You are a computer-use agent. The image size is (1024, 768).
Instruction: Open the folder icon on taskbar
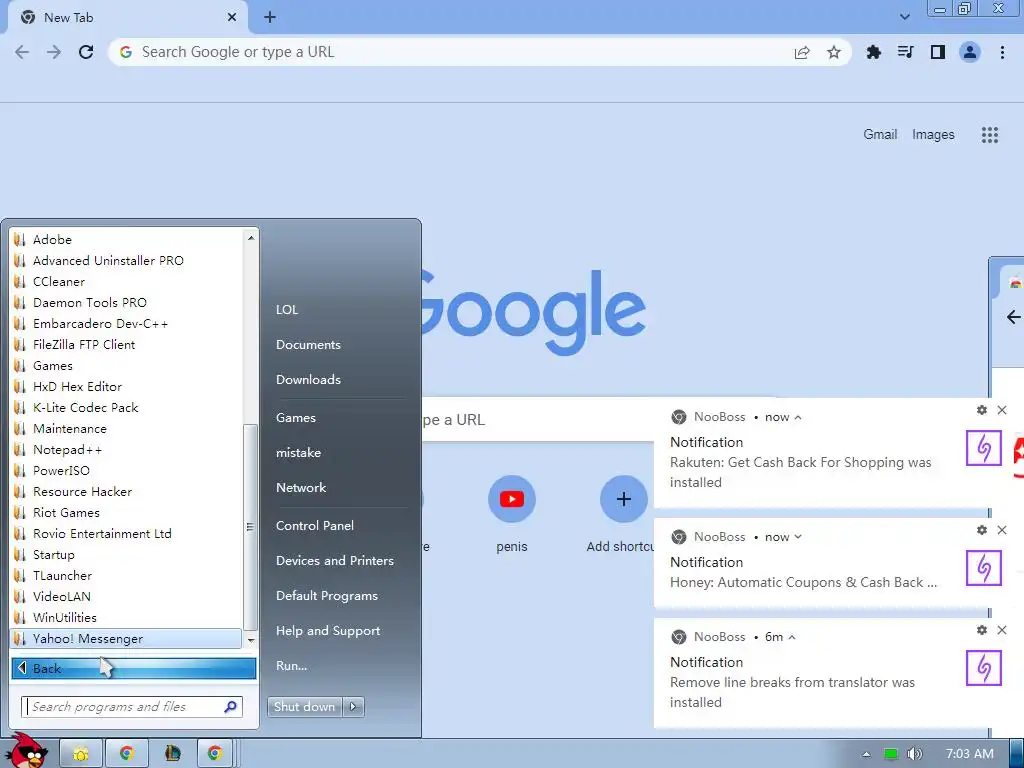[x=81, y=754]
